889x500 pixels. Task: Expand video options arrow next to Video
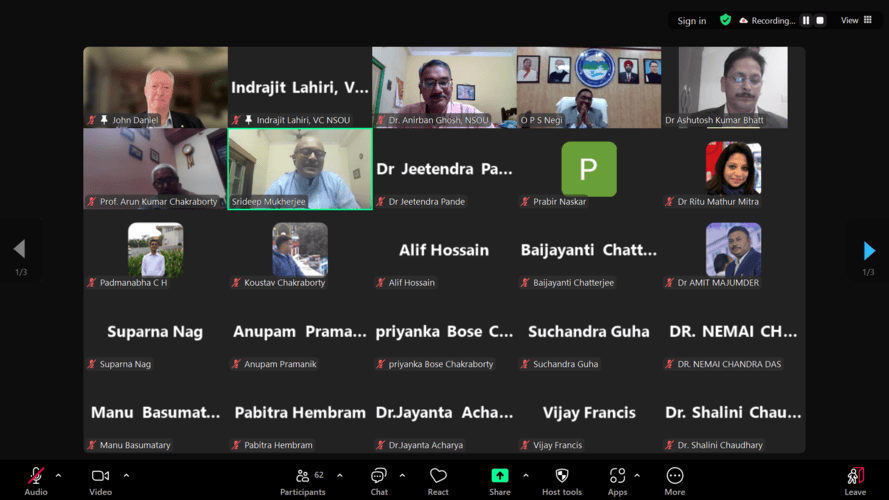(126, 476)
